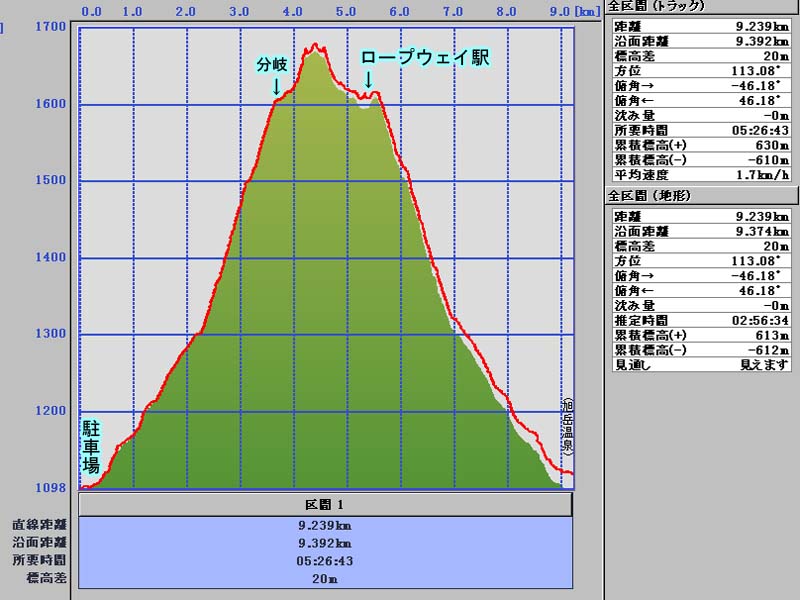Click the 駐車場 start point label
Screen dimensions: 800x600
coord(90,446)
